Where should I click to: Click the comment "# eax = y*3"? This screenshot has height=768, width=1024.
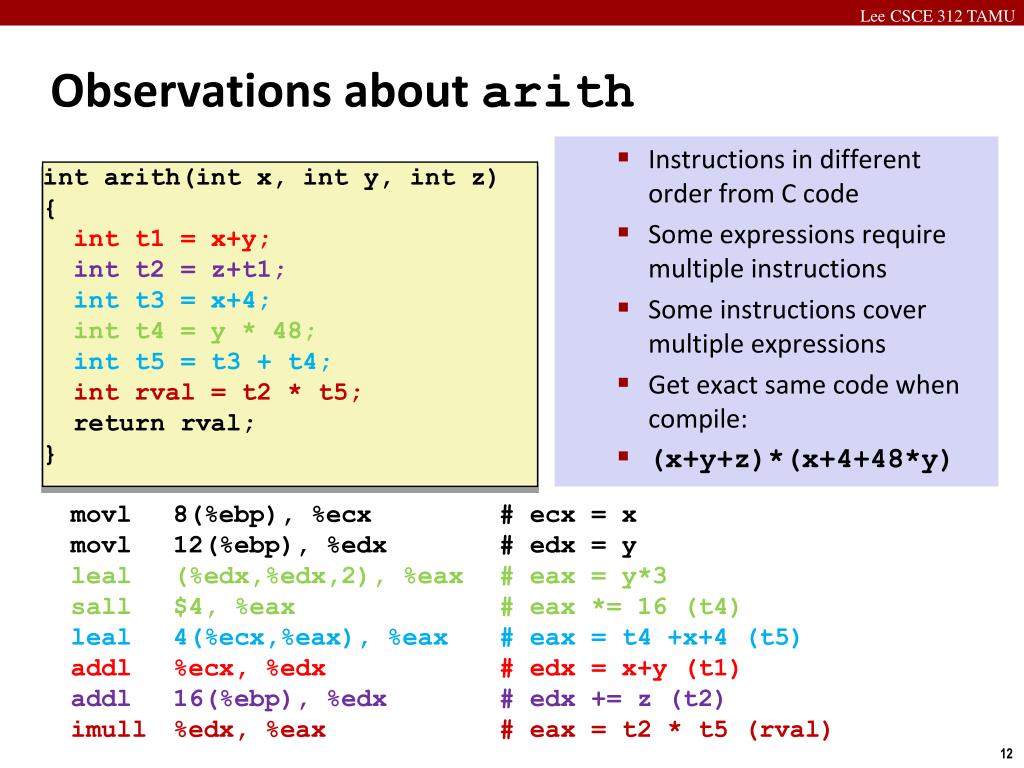(x=583, y=576)
